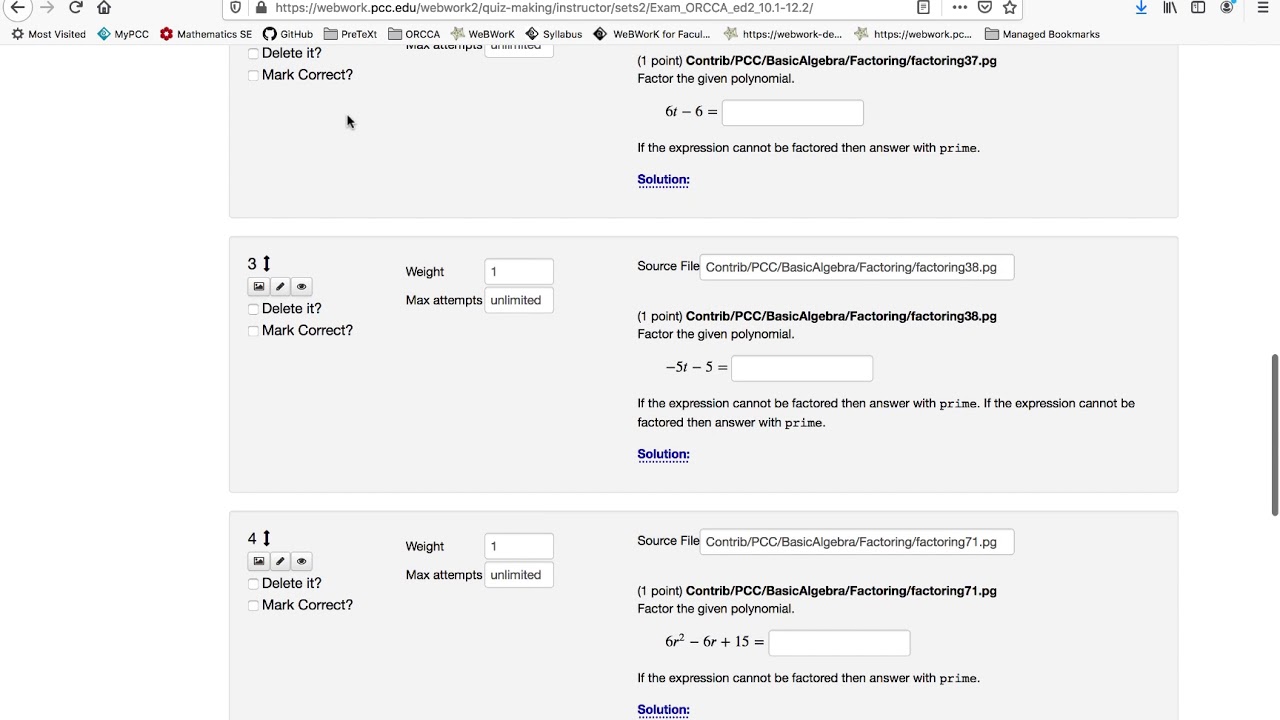The image size is (1280, 720).
Task: Save page to Pocket icon
Action: [985, 8]
